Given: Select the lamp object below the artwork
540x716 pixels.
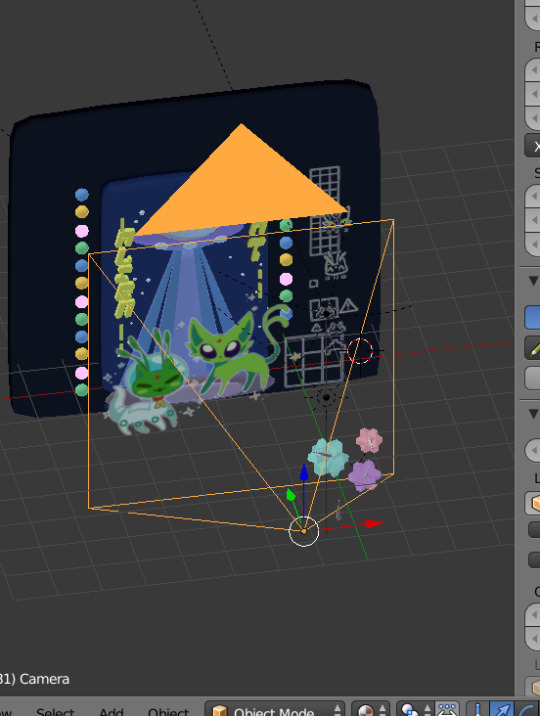Looking at the screenshot, I should click(x=326, y=398).
